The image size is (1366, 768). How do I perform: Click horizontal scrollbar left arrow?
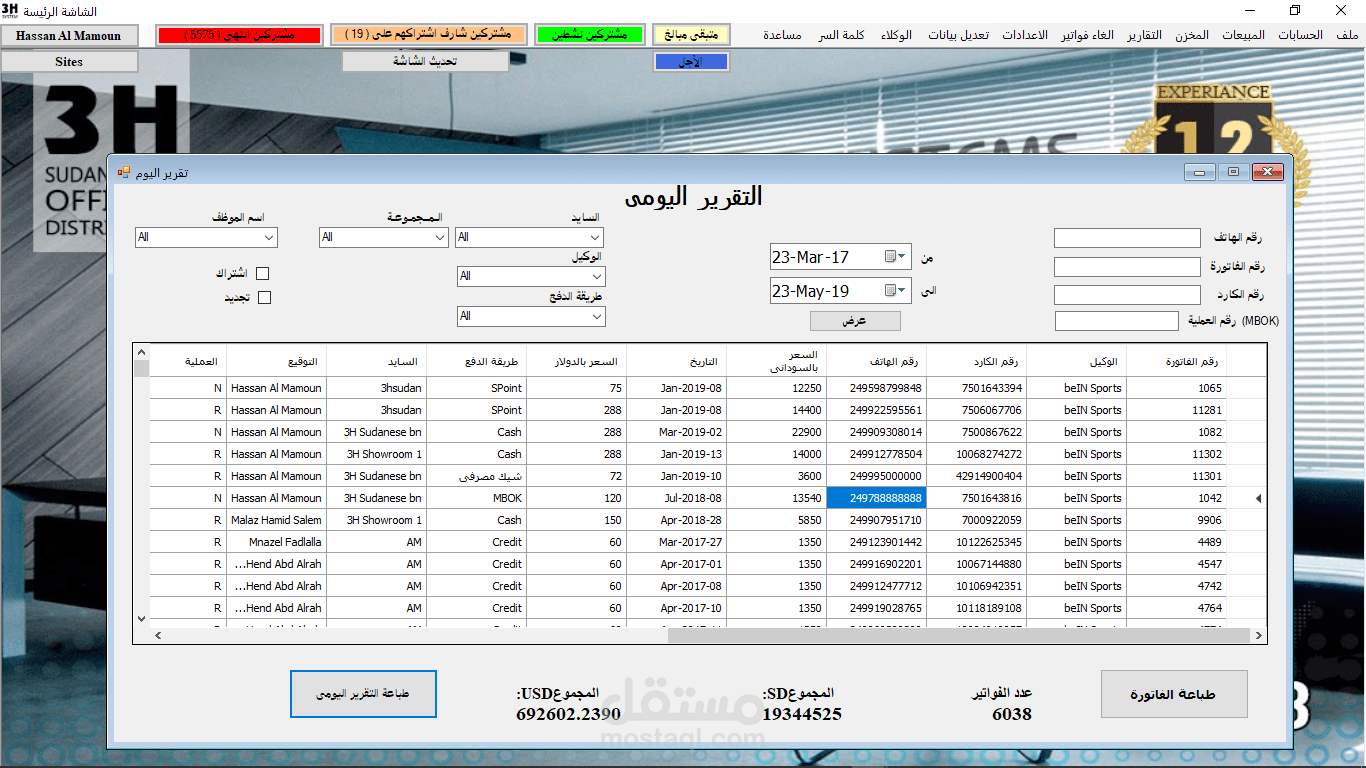click(x=158, y=635)
